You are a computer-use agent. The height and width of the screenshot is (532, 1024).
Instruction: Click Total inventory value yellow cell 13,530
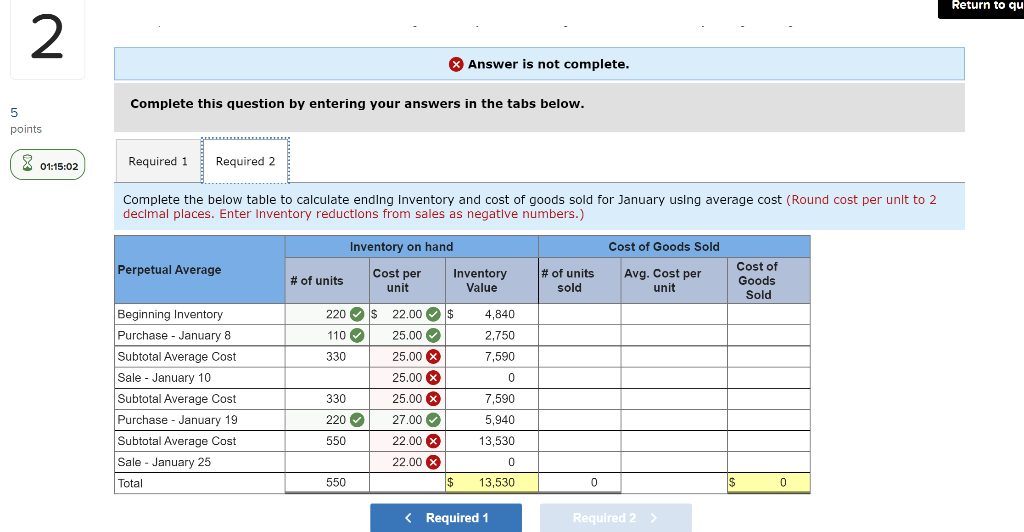[x=492, y=482]
